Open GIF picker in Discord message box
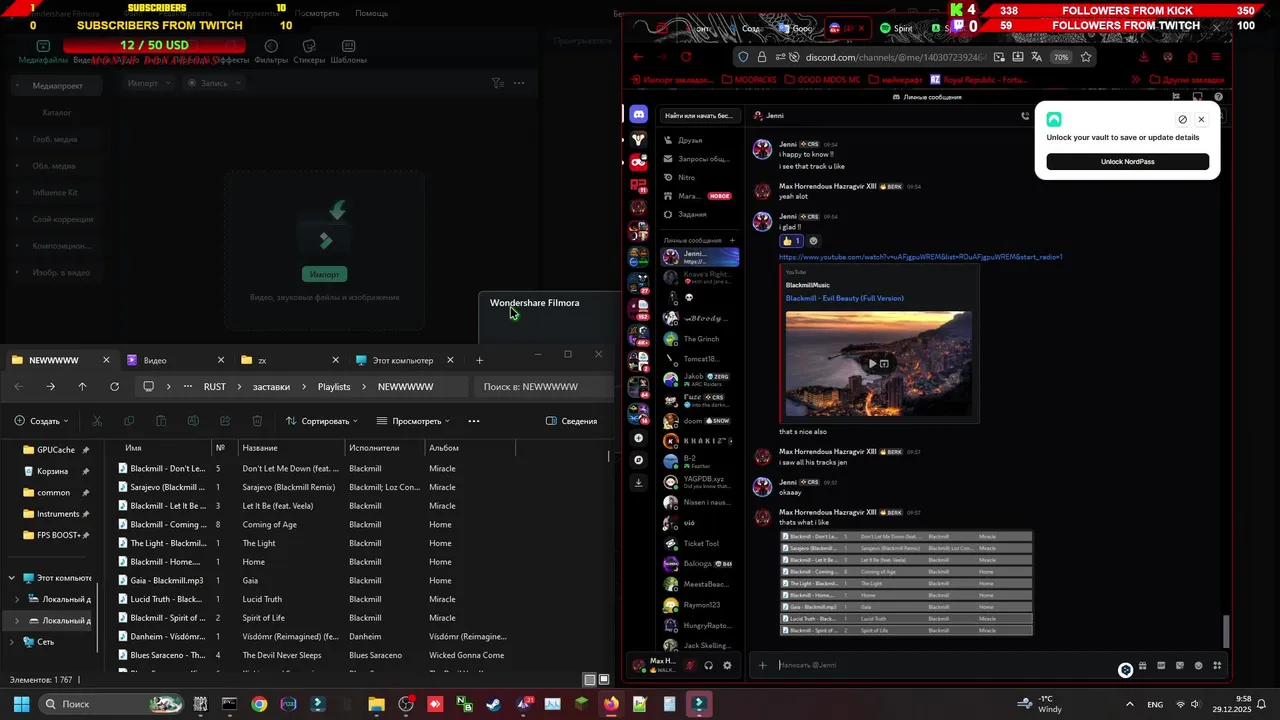Screen dimensions: 1280x720 [1161, 666]
